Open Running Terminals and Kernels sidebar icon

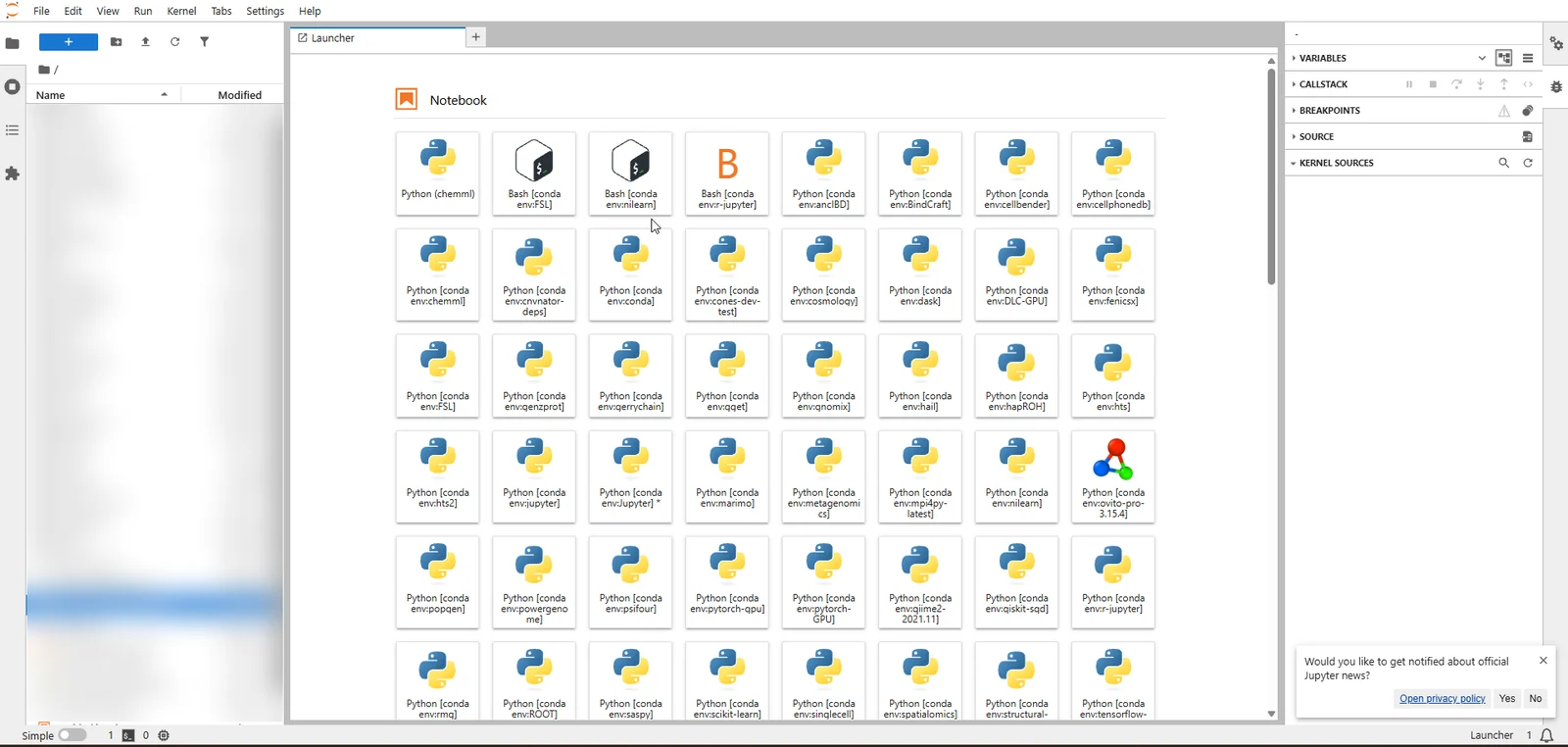(13, 86)
